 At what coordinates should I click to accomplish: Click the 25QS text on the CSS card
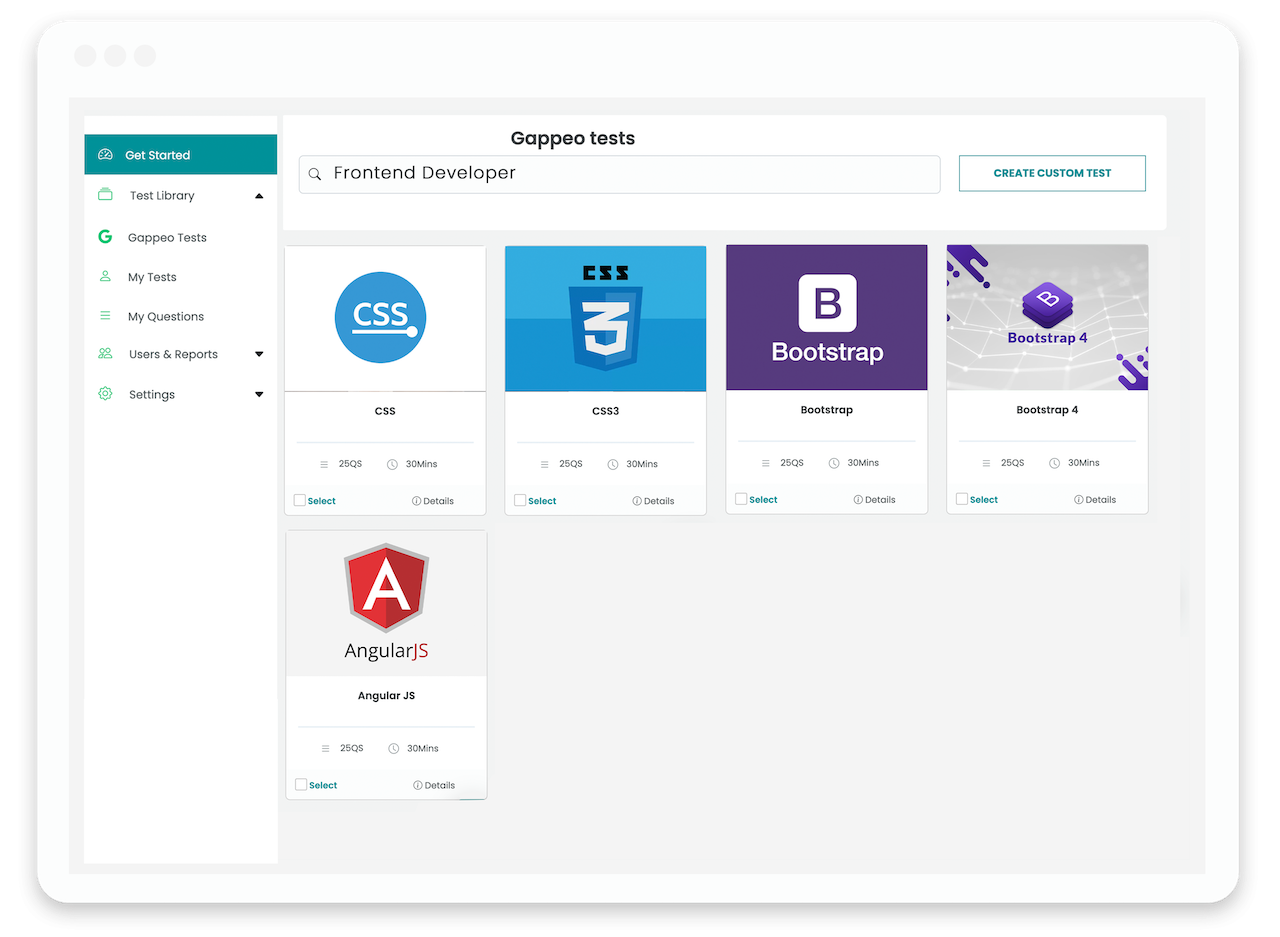[350, 464]
